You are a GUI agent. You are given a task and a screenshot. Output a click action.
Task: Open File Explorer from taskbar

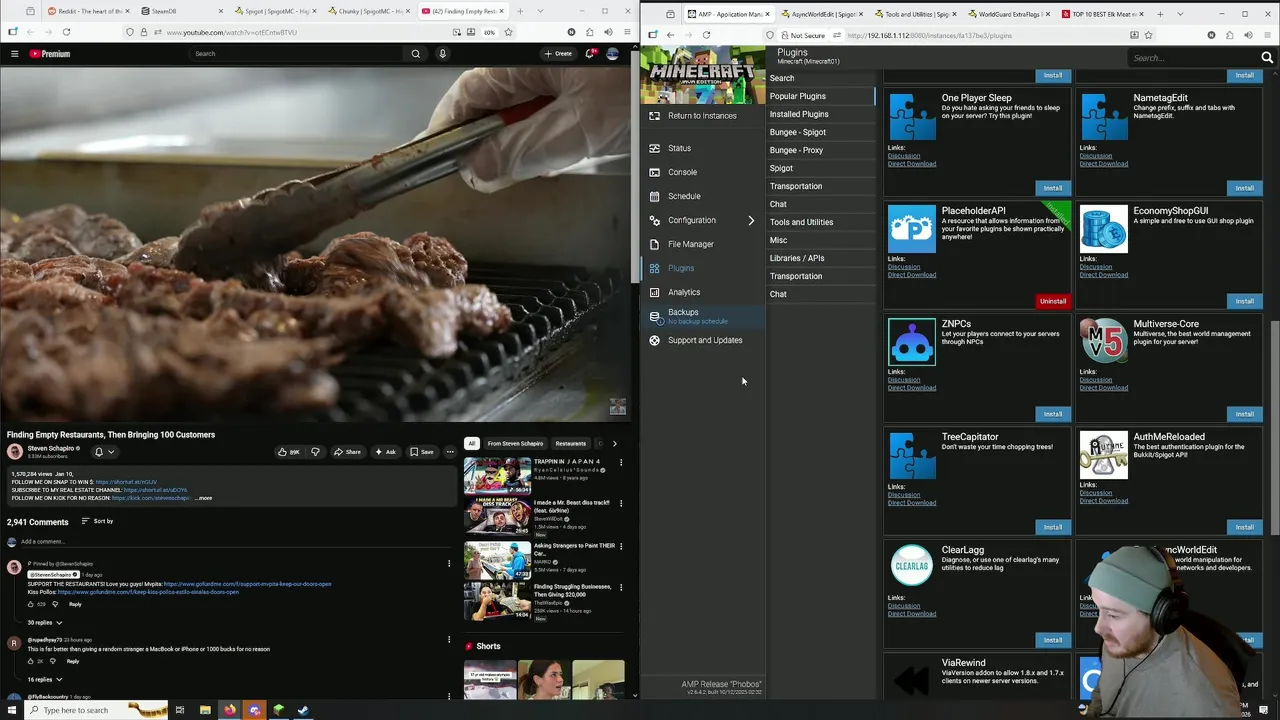pyautogui.click(x=205, y=710)
